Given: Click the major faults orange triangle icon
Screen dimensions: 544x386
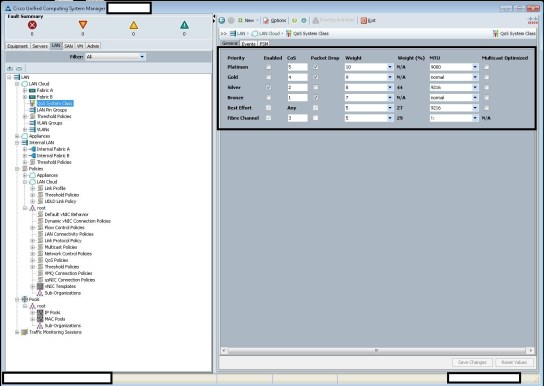Looking at the screenshot, I should coord(83,25).
